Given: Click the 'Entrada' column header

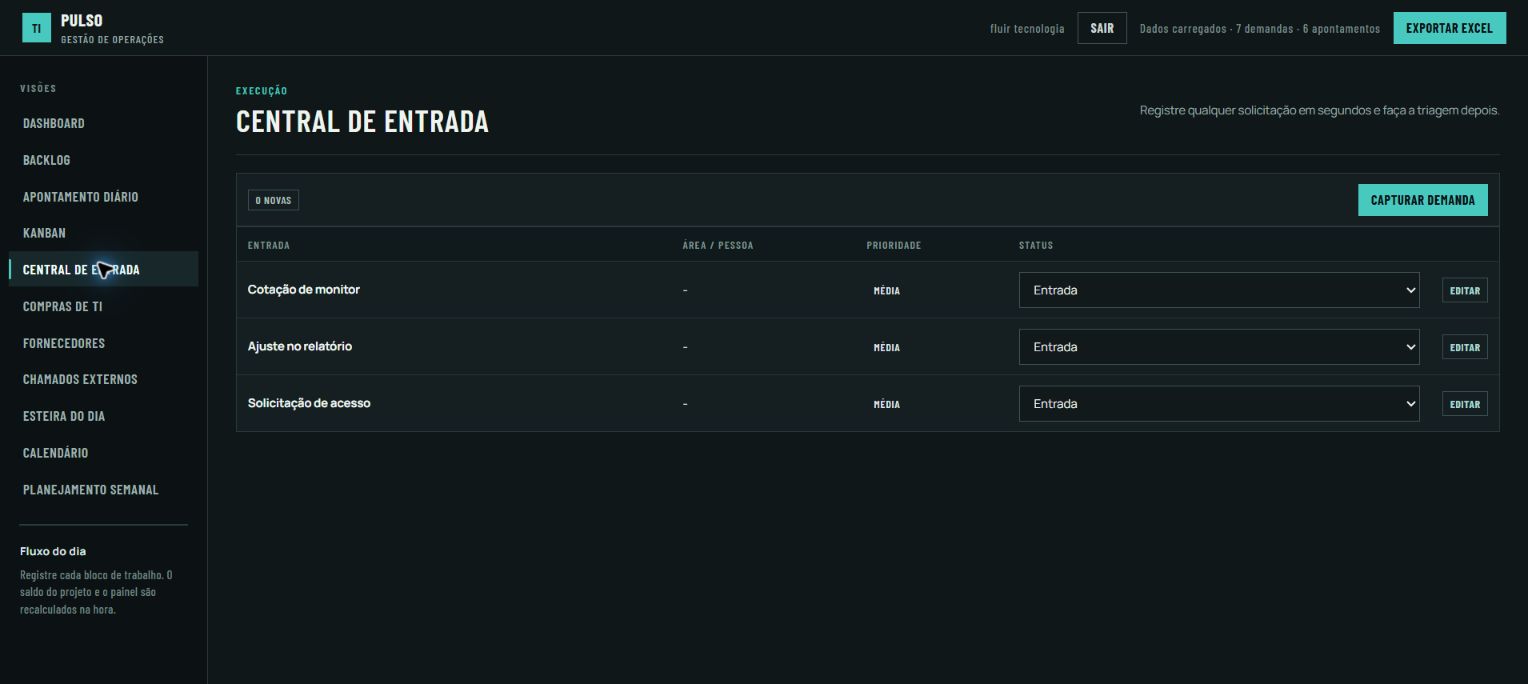Looking at the screenshot, I should click(269, 245).
